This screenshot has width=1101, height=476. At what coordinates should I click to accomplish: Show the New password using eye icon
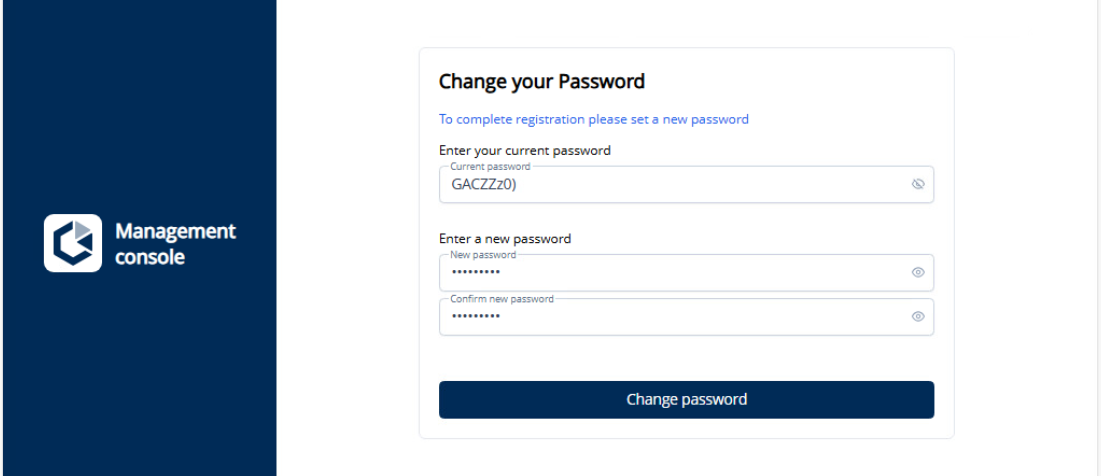(x=918, y=272)
